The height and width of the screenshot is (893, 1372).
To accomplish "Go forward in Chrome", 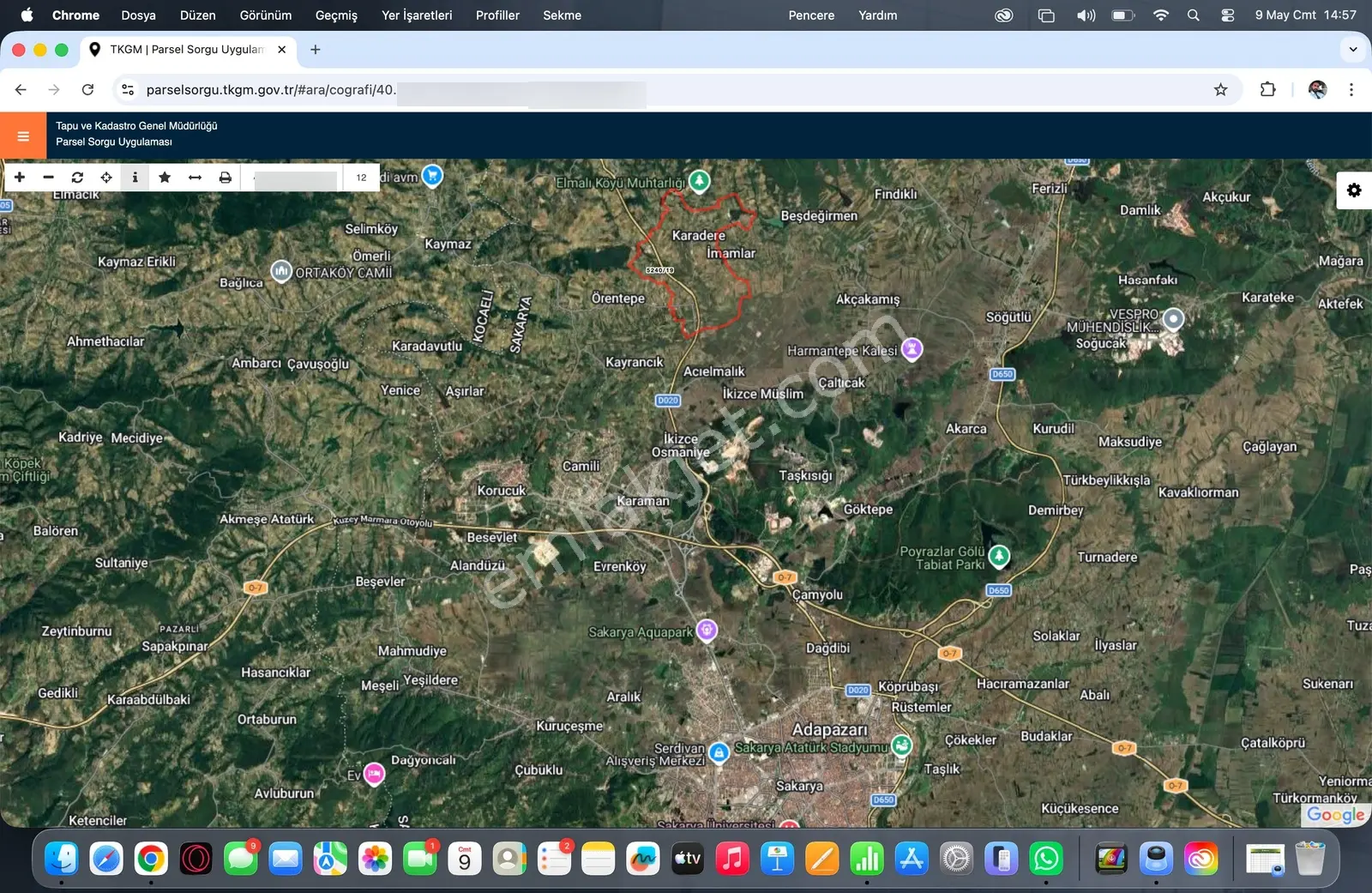I will pyautogui.click(x=54, y=89).
